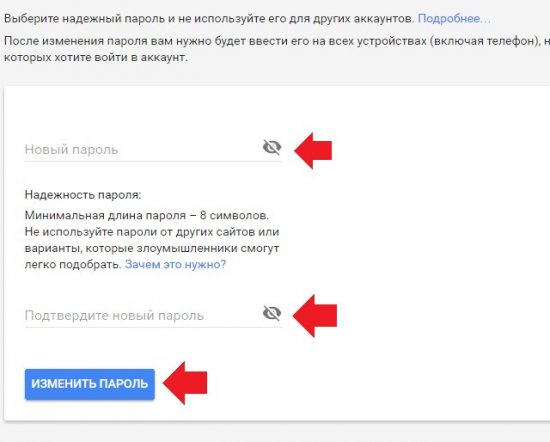
Task: Click red arrow pointing at Новый пароль eye
Action: coord(313,151)
